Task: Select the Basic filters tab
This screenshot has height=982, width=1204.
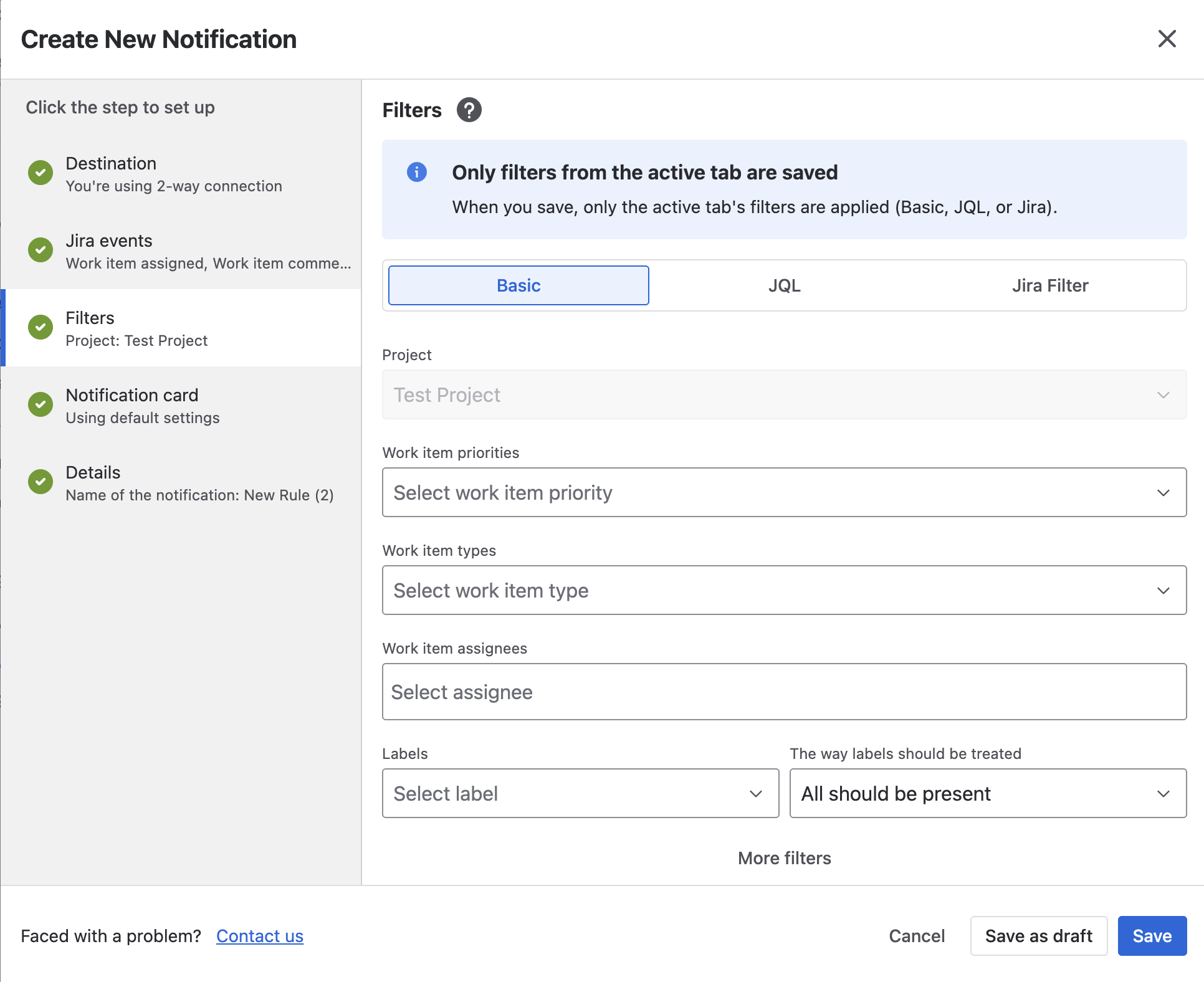Action: pyautogui.click(x=518, y=285)
